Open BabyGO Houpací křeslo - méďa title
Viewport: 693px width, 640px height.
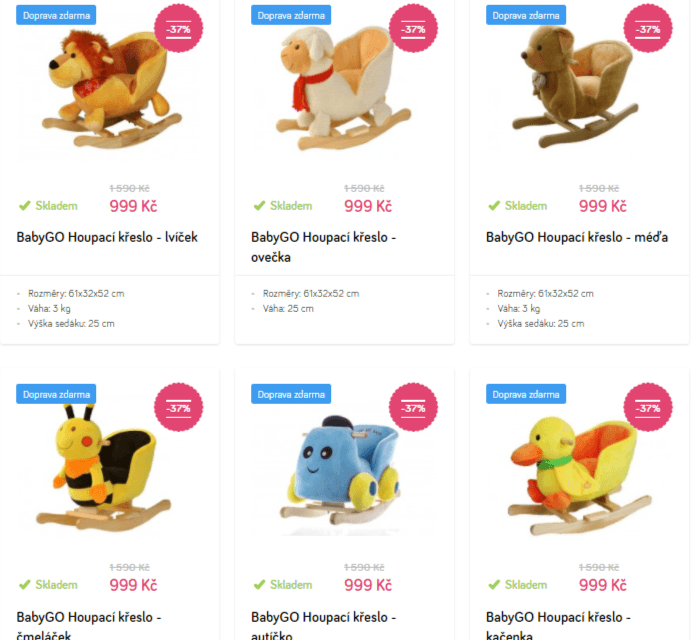coord(577,237)
